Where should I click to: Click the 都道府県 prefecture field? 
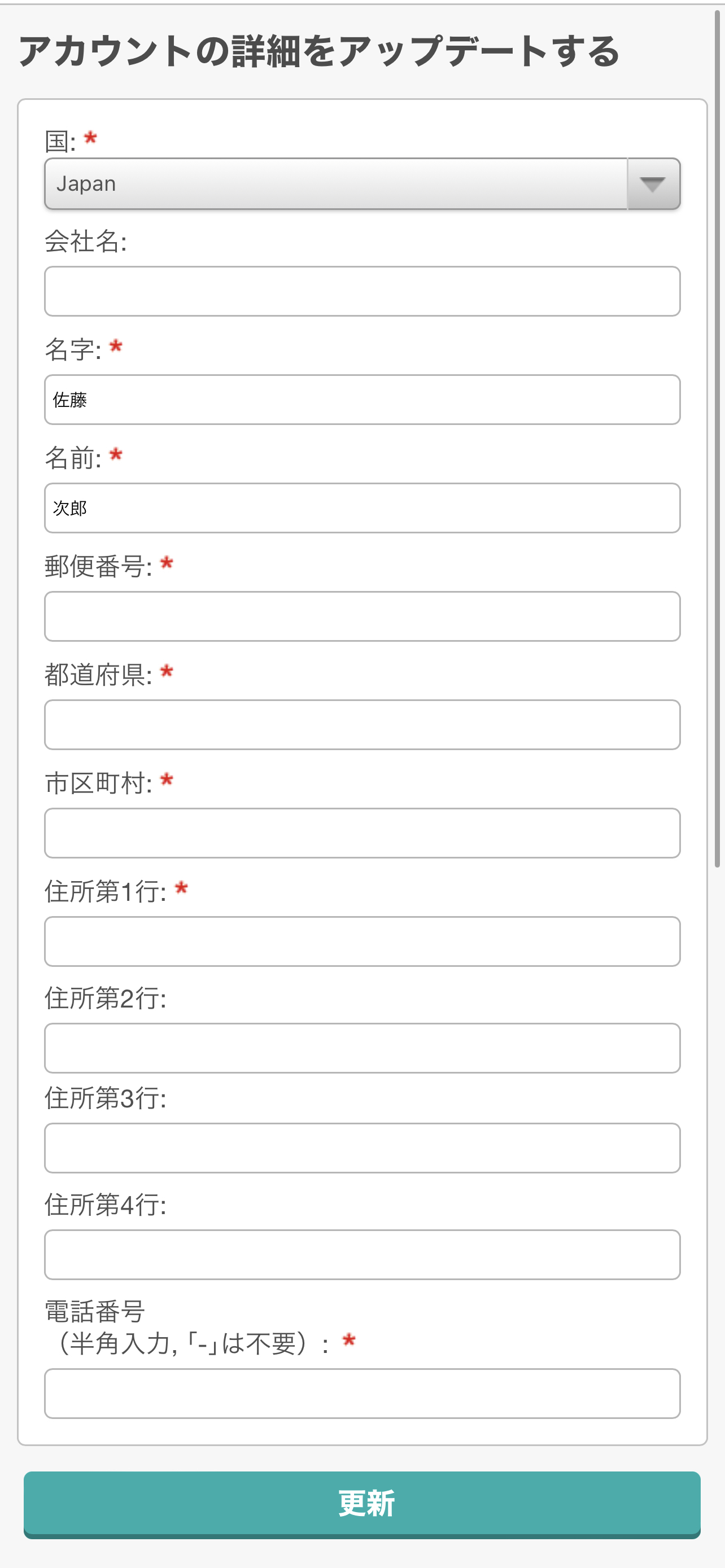click(x=362, y=724)
